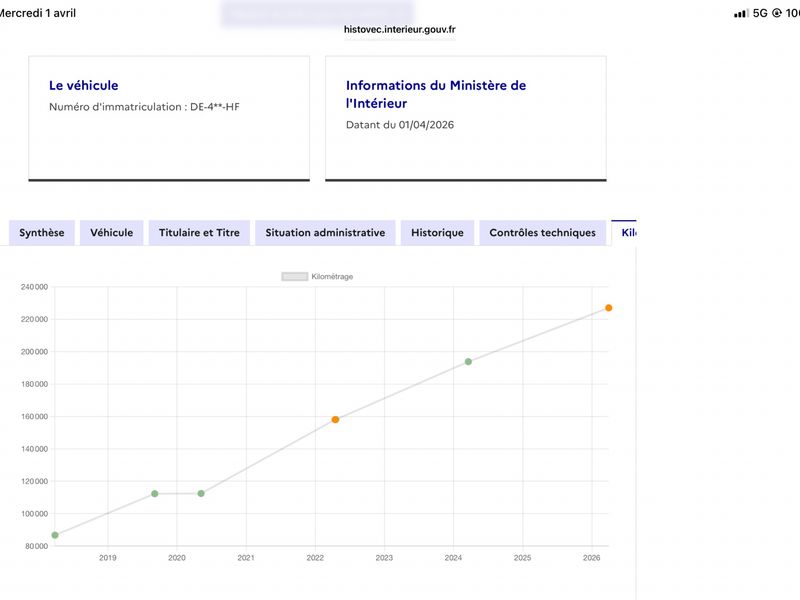800x600 pixels.
Task: Select the green data point in late 2019
Action: pos(154,493)
